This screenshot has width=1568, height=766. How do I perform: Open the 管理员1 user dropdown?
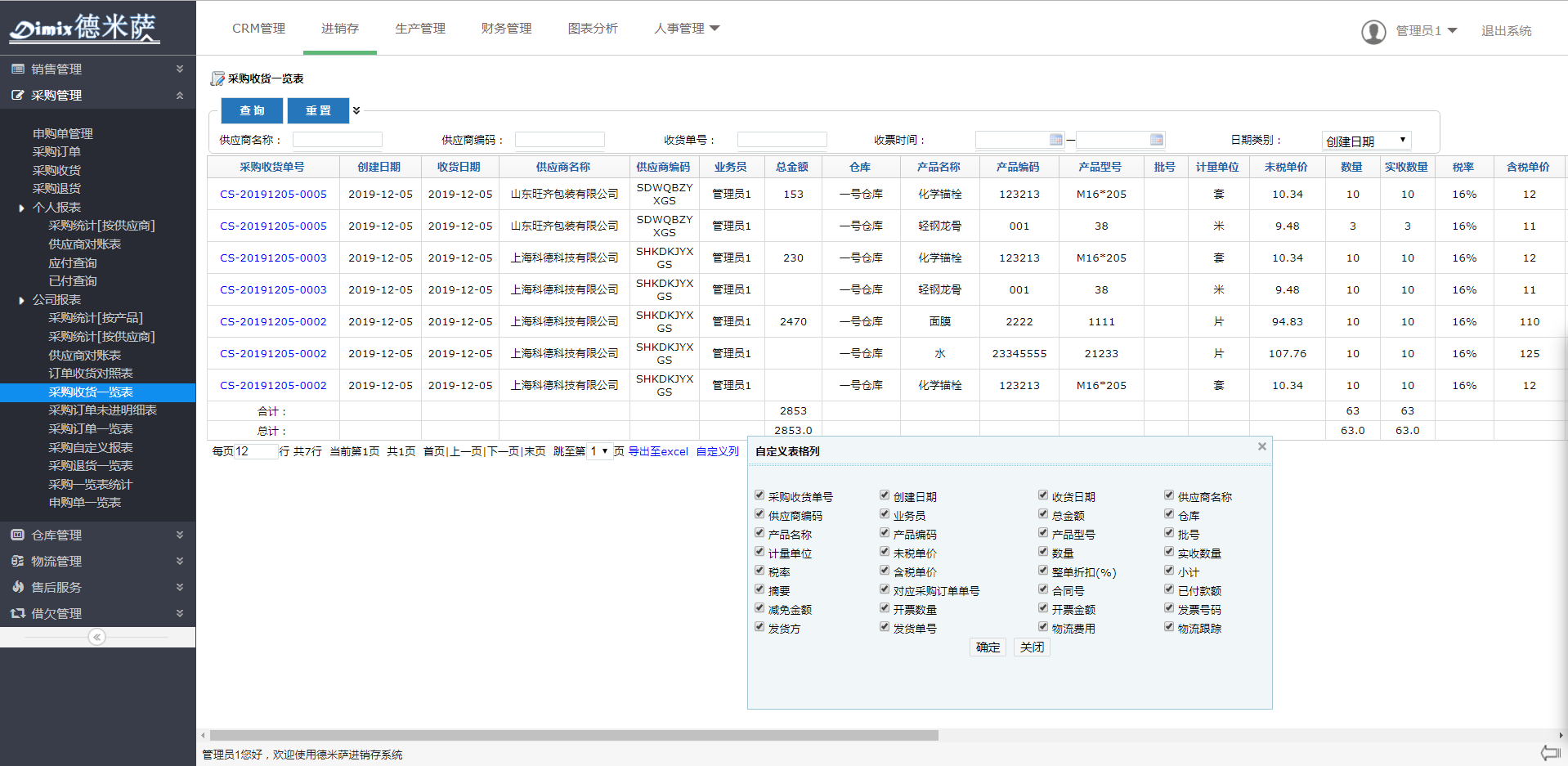click(1427, 31)
